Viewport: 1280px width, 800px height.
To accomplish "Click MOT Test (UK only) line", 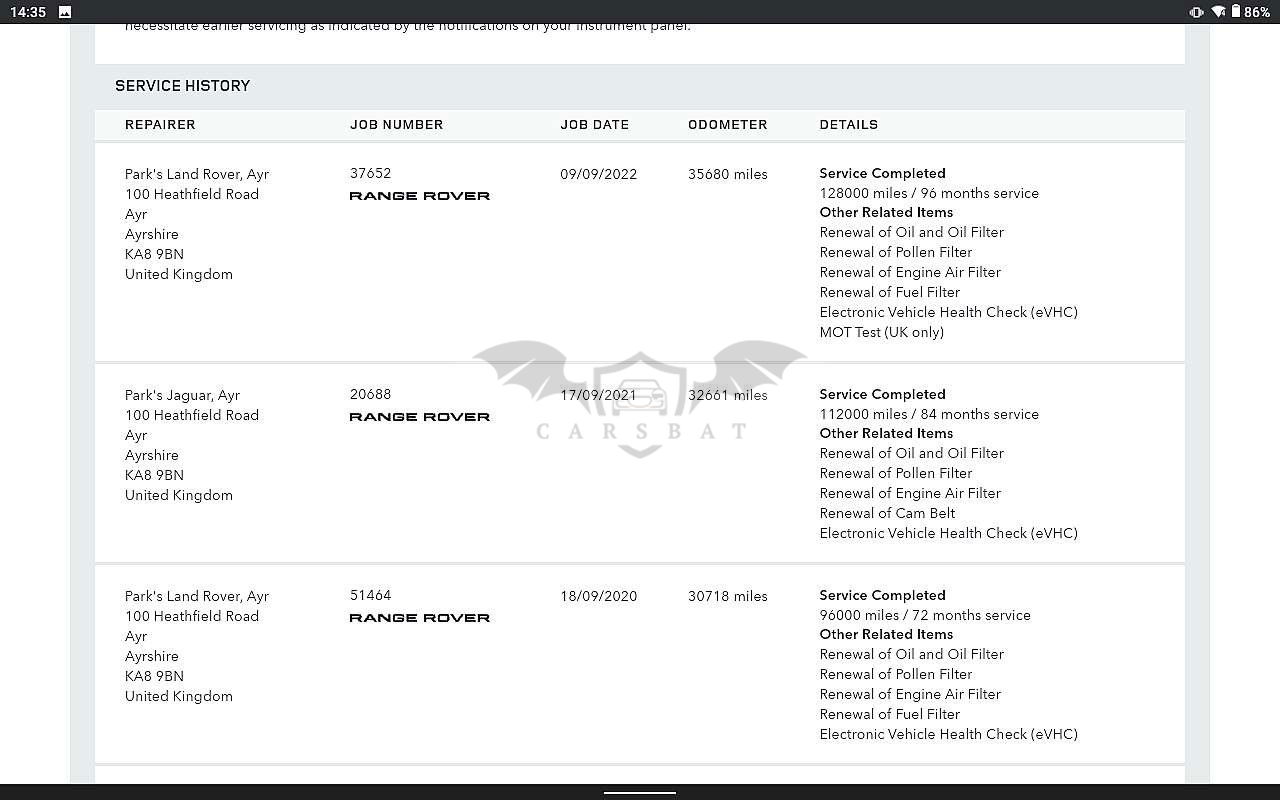I will (x=882, y=333).
